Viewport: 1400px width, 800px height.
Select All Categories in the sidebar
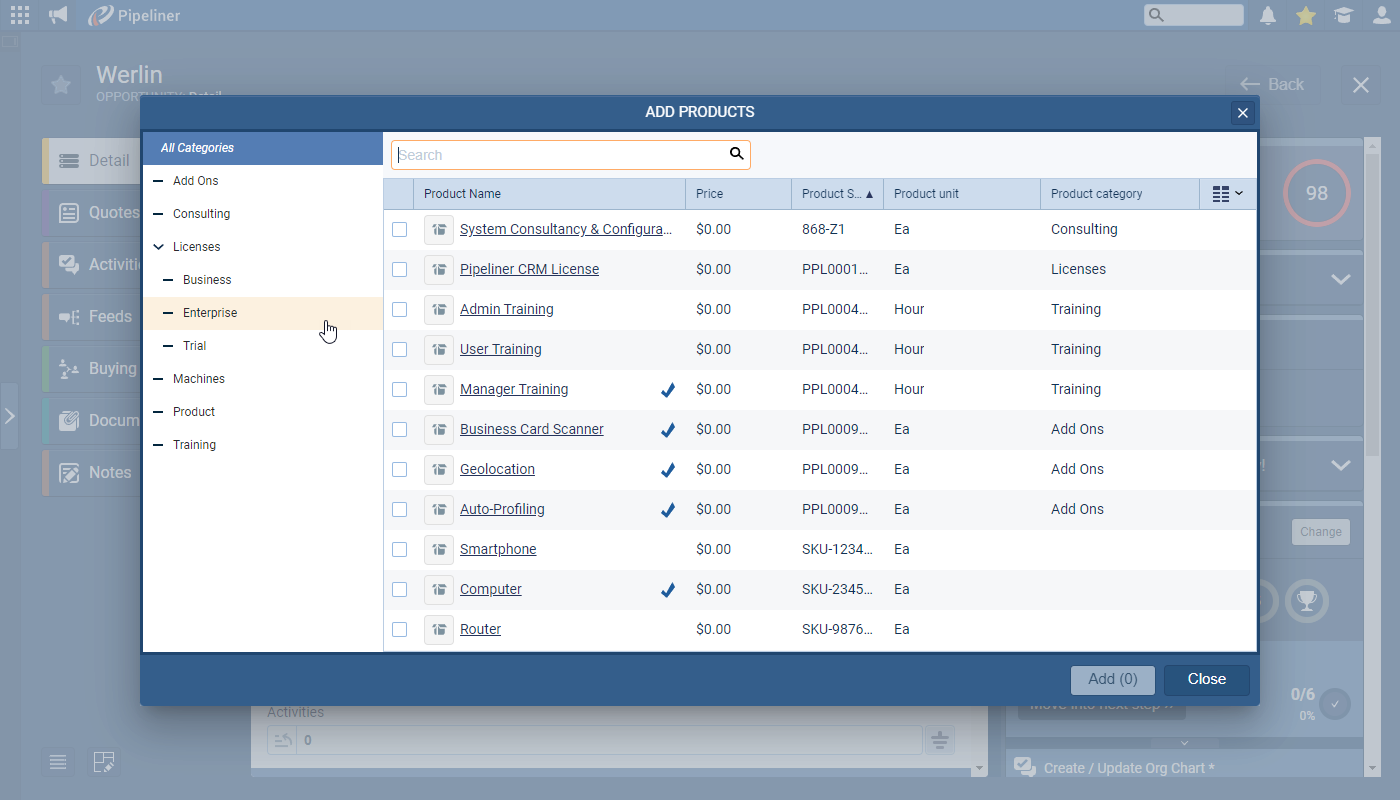(197, 148)
